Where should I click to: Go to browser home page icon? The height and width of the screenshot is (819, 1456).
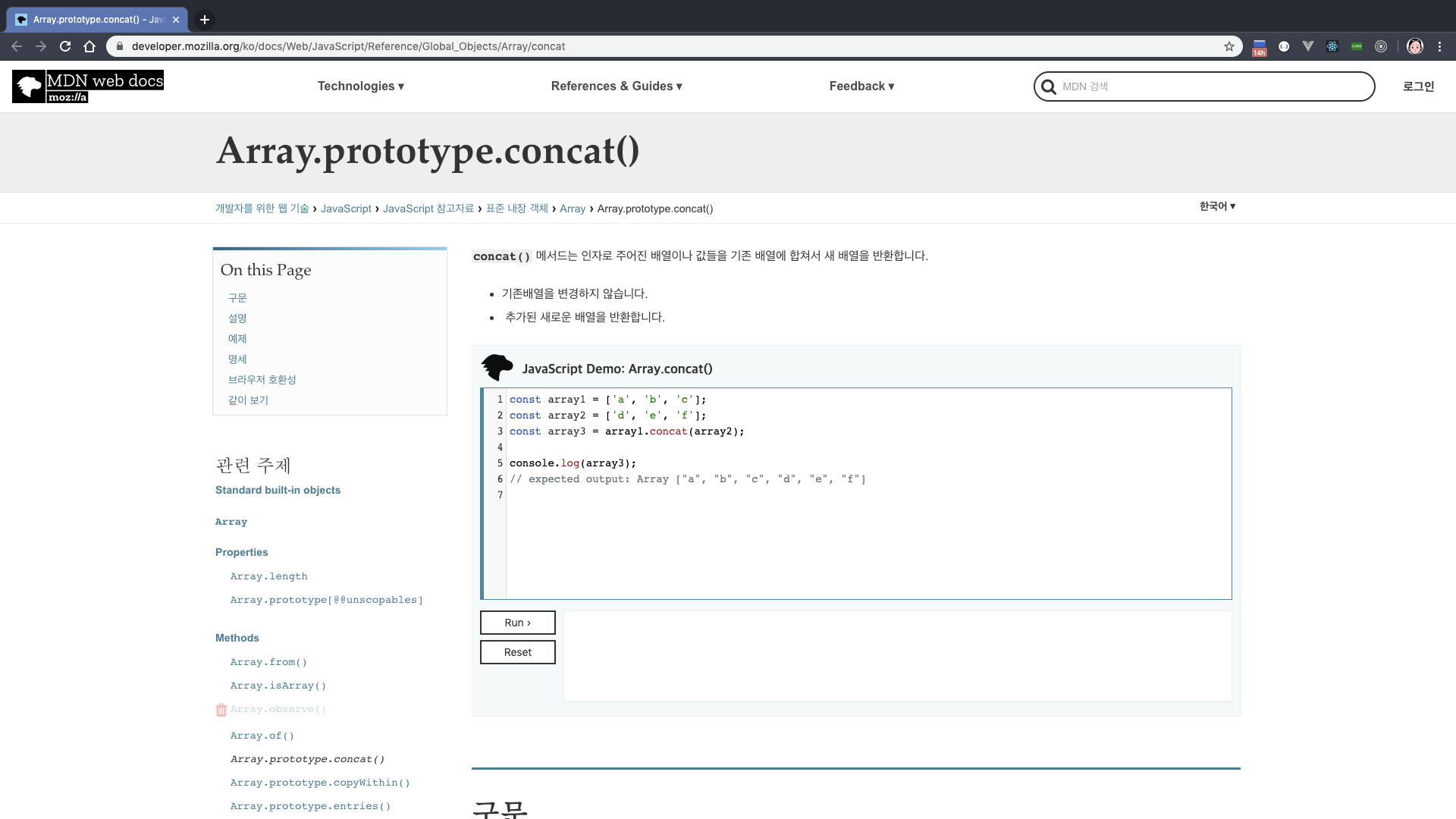tap(89, 46)
